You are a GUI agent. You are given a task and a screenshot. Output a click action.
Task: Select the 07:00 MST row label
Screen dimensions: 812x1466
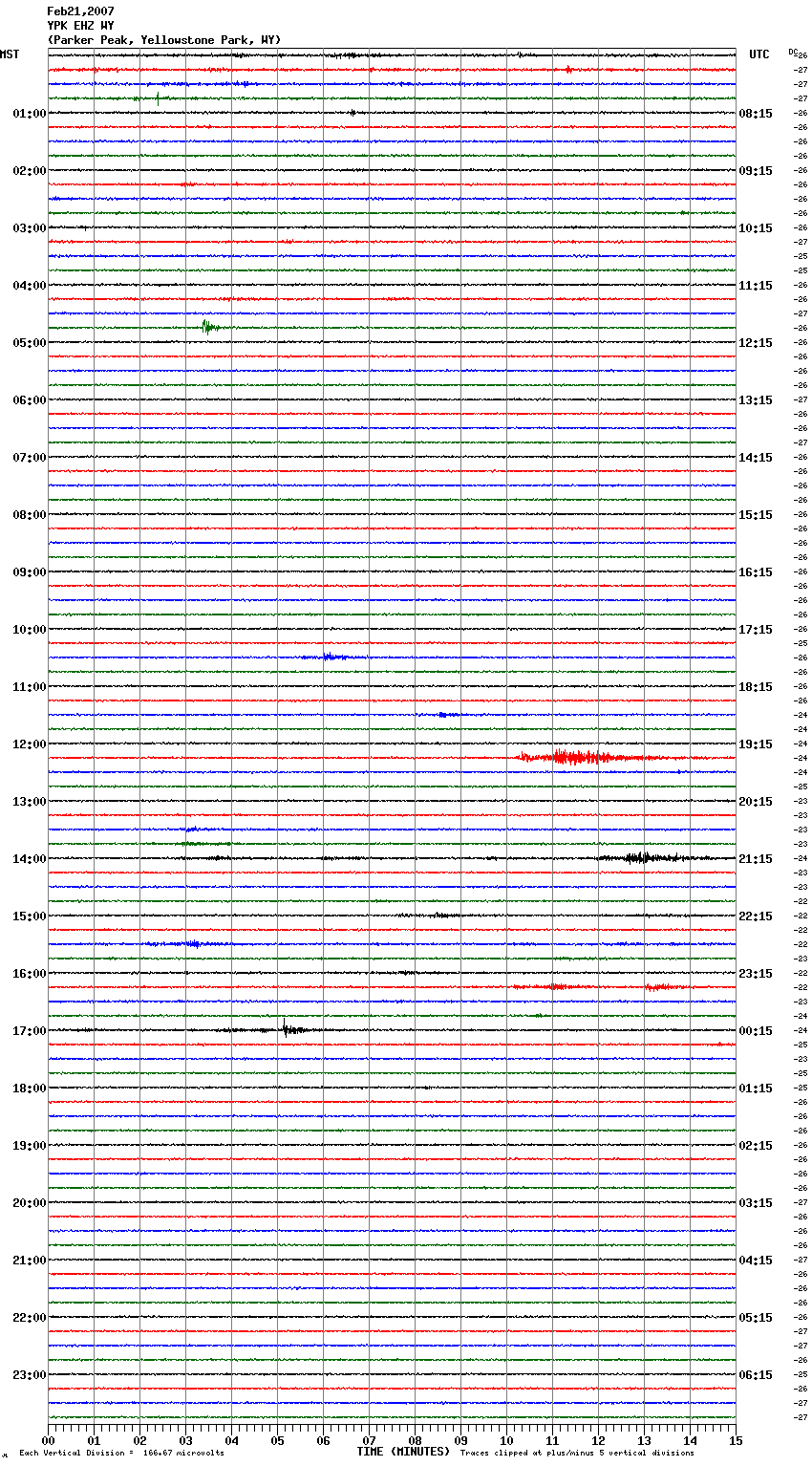[x=29, y=458]
